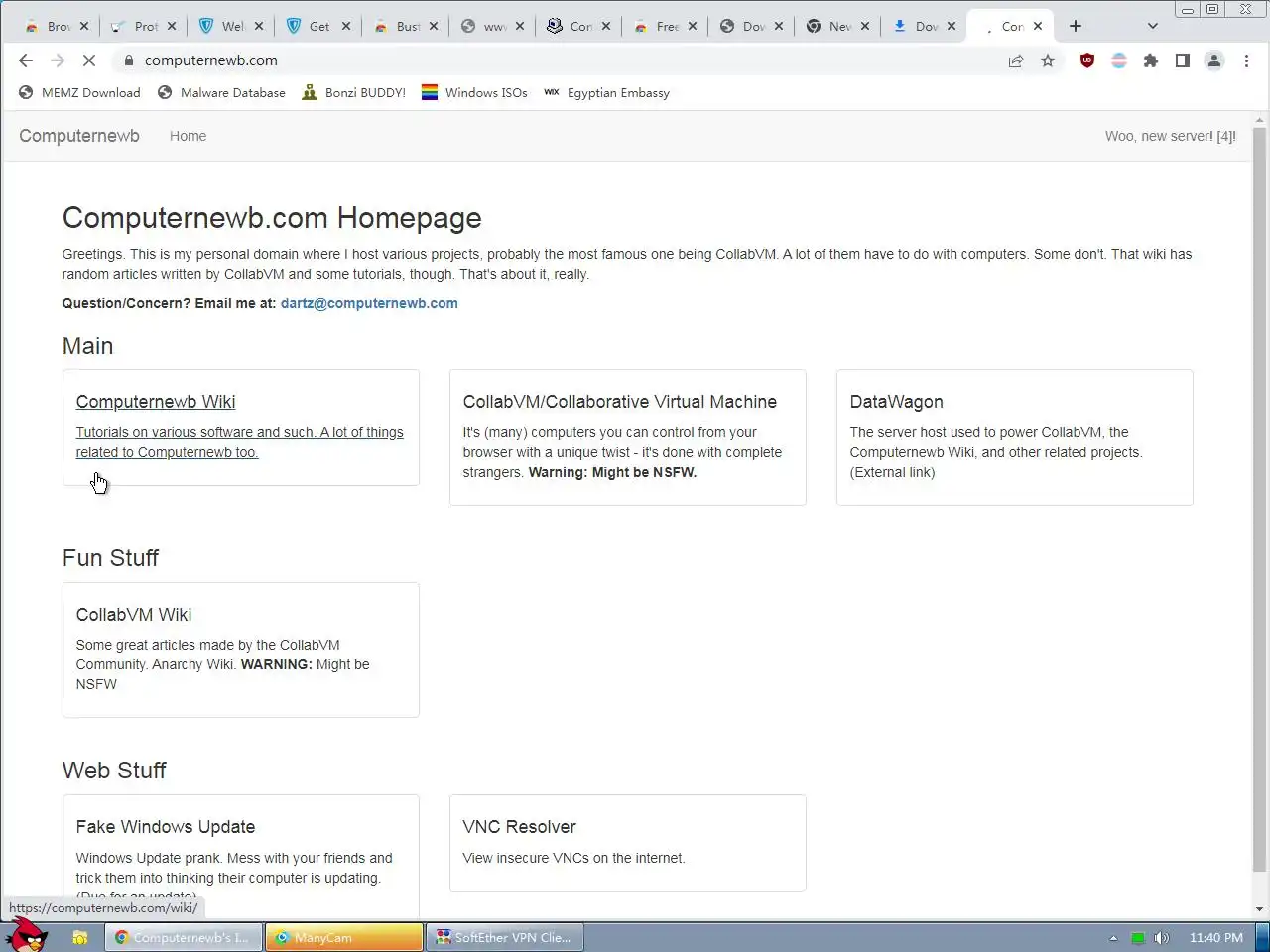This screenshot has width=1270, height=952.
Task: Open the volume speaker tray icon
Action: 1161,937
